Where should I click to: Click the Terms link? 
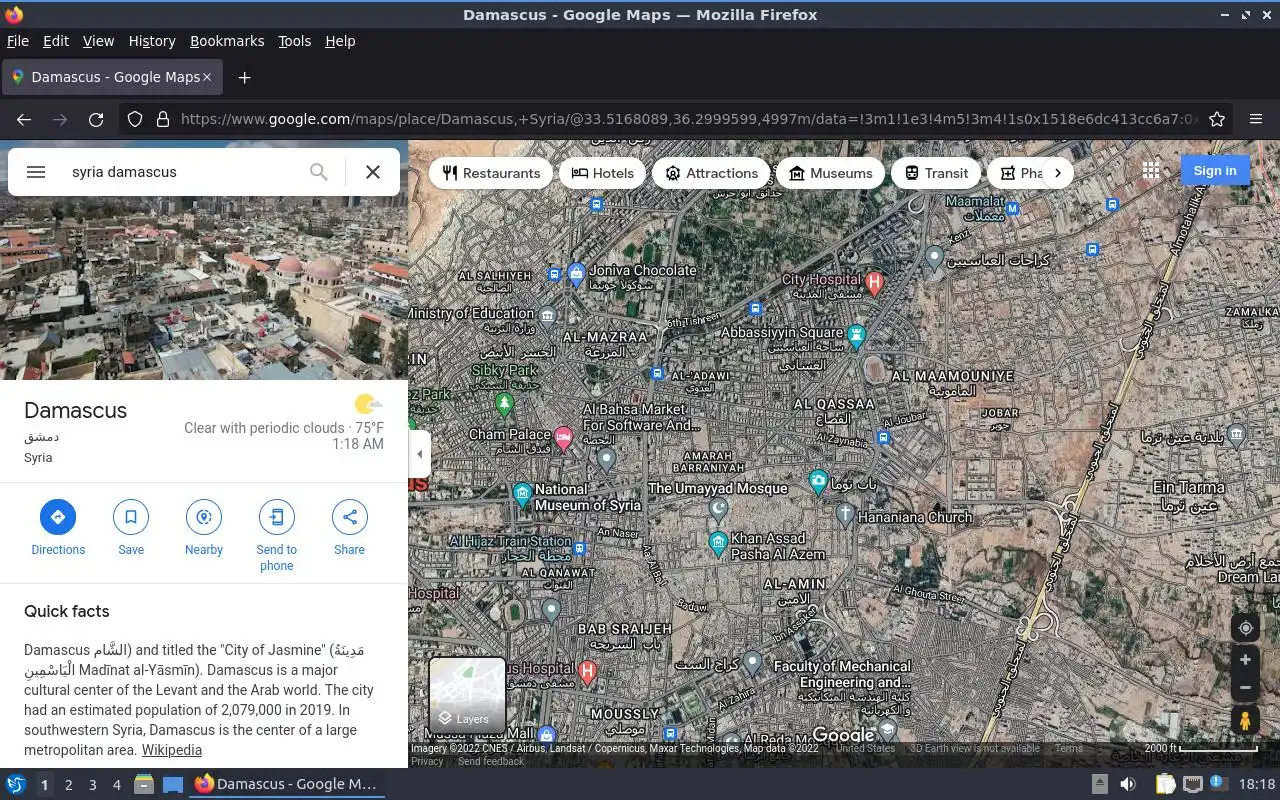click(x=1068, y=748)
